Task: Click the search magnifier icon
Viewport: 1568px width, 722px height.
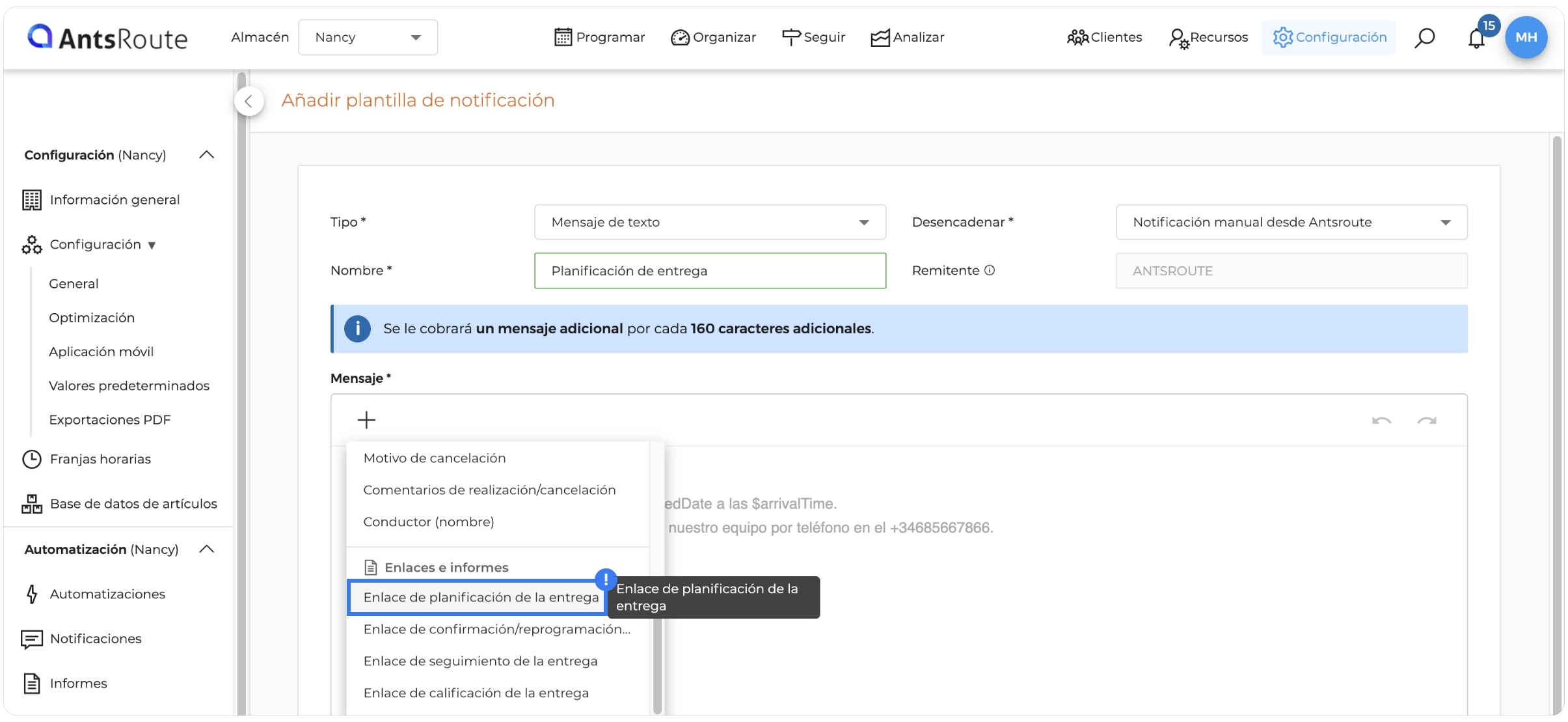Action: [x=1424, y=38]
